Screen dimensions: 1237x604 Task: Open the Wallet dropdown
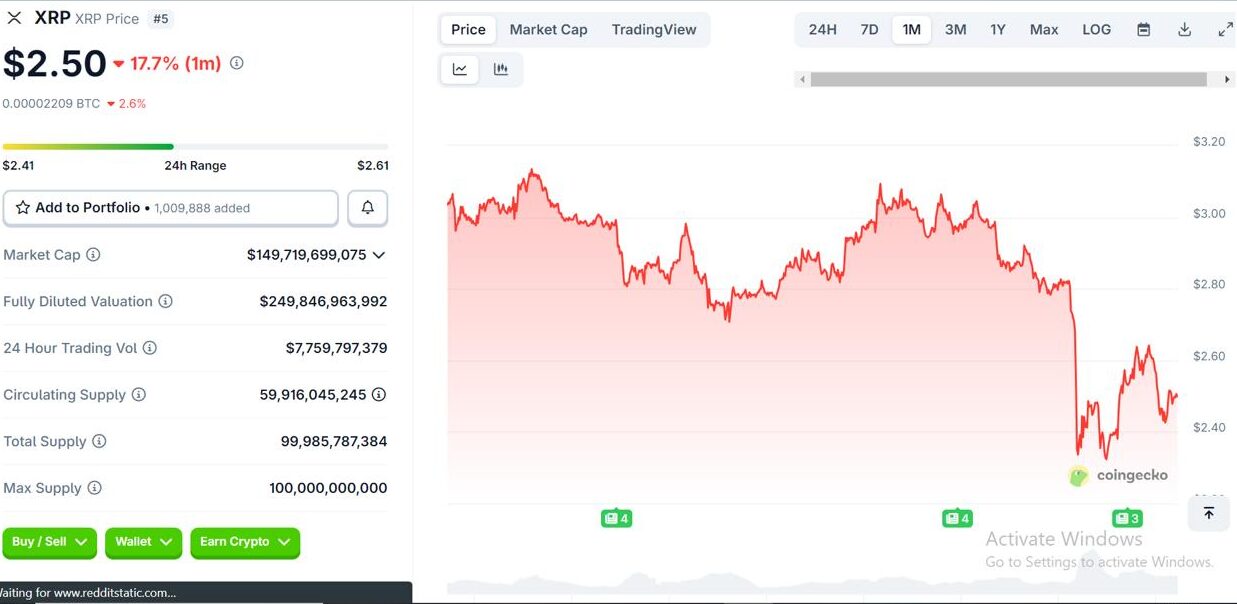pos(143,542)
